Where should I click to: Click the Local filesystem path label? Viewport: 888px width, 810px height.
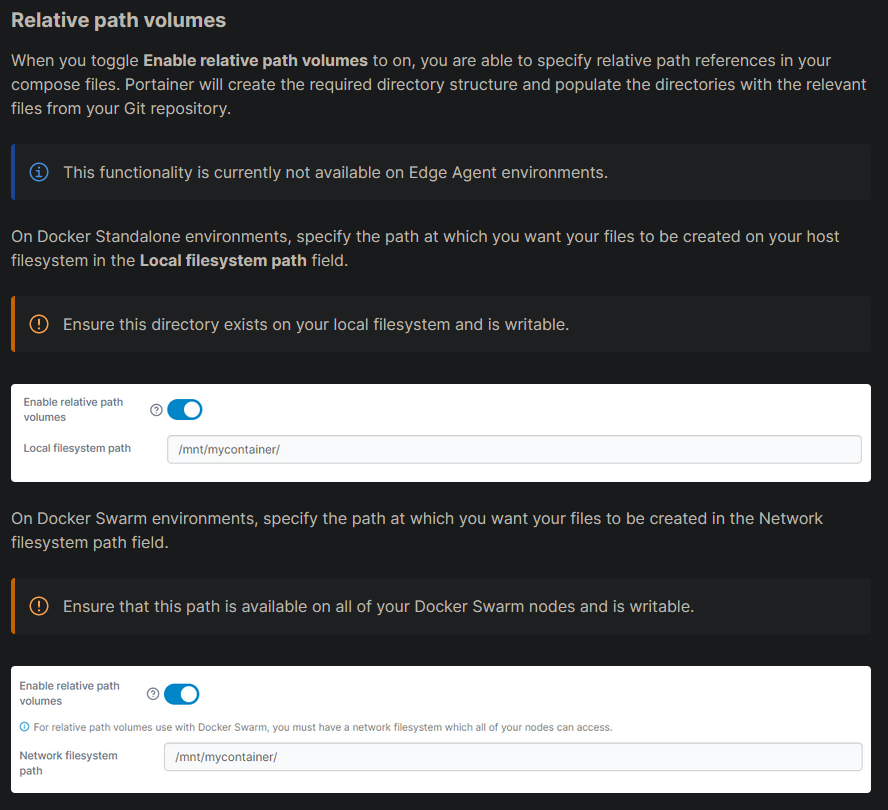pos(77,448)
